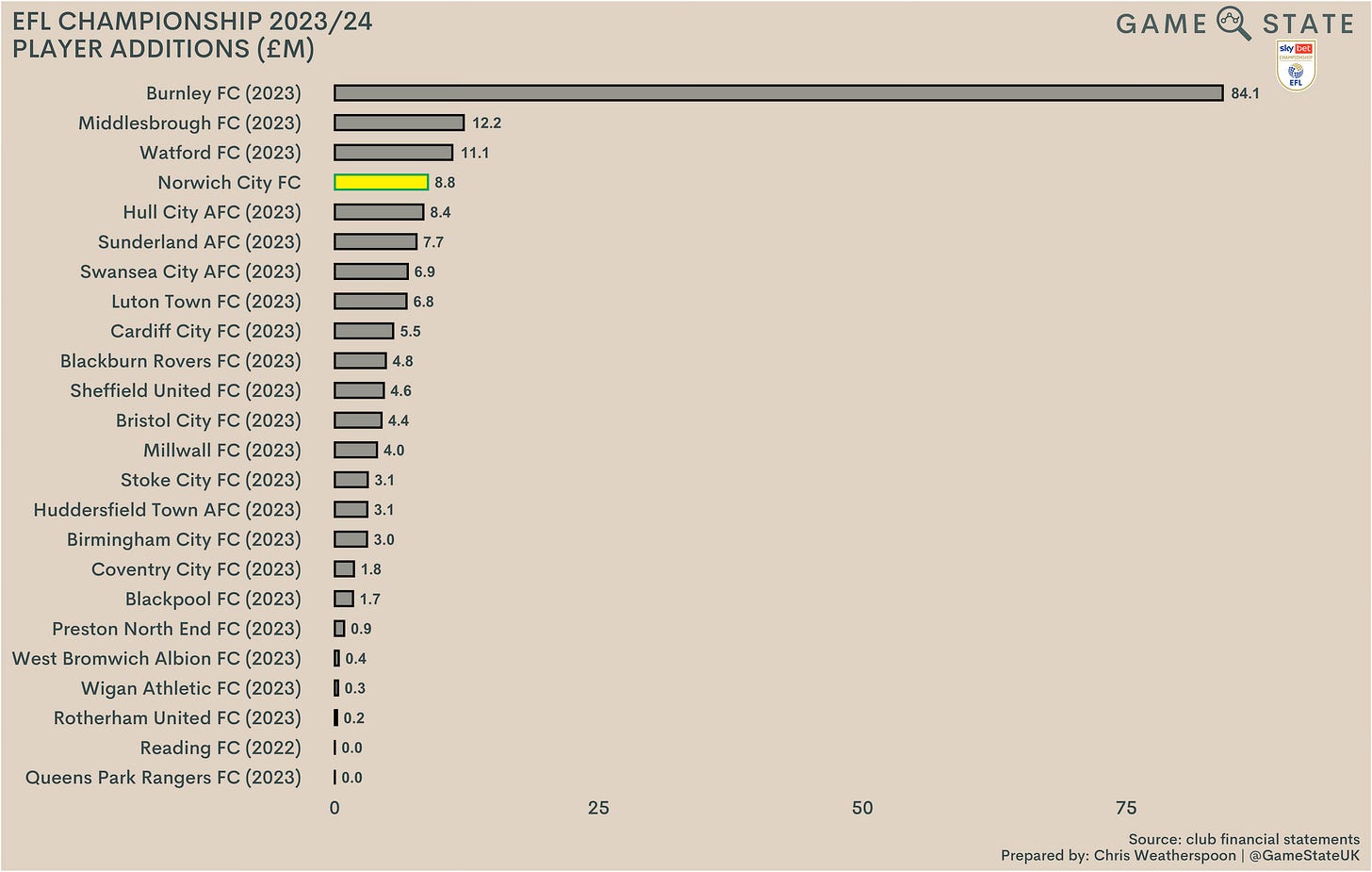Viewport: 1372px width, 872px height.
Task: Select the 'Rotherham United FC (2023)' label
Action: tap(177, 718)
